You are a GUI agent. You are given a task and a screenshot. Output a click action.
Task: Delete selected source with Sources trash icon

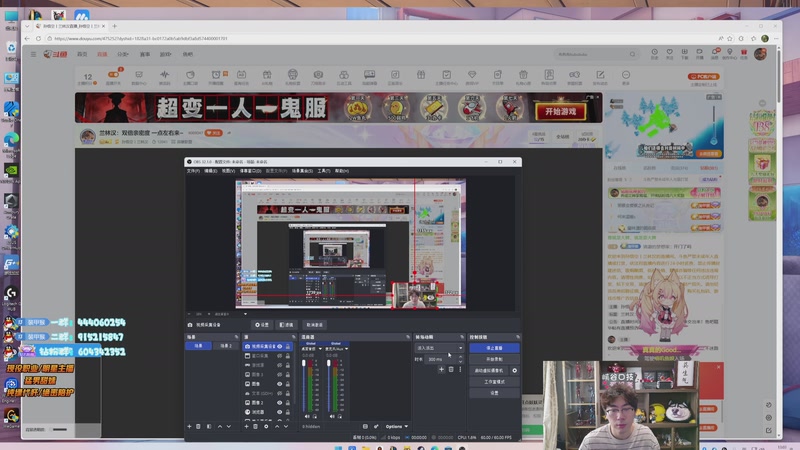[256, 427]
